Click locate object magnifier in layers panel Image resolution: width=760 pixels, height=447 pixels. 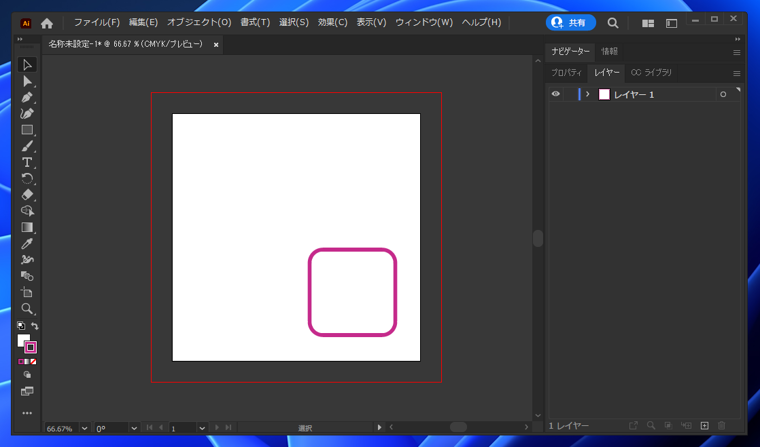(x=651, y=426)
